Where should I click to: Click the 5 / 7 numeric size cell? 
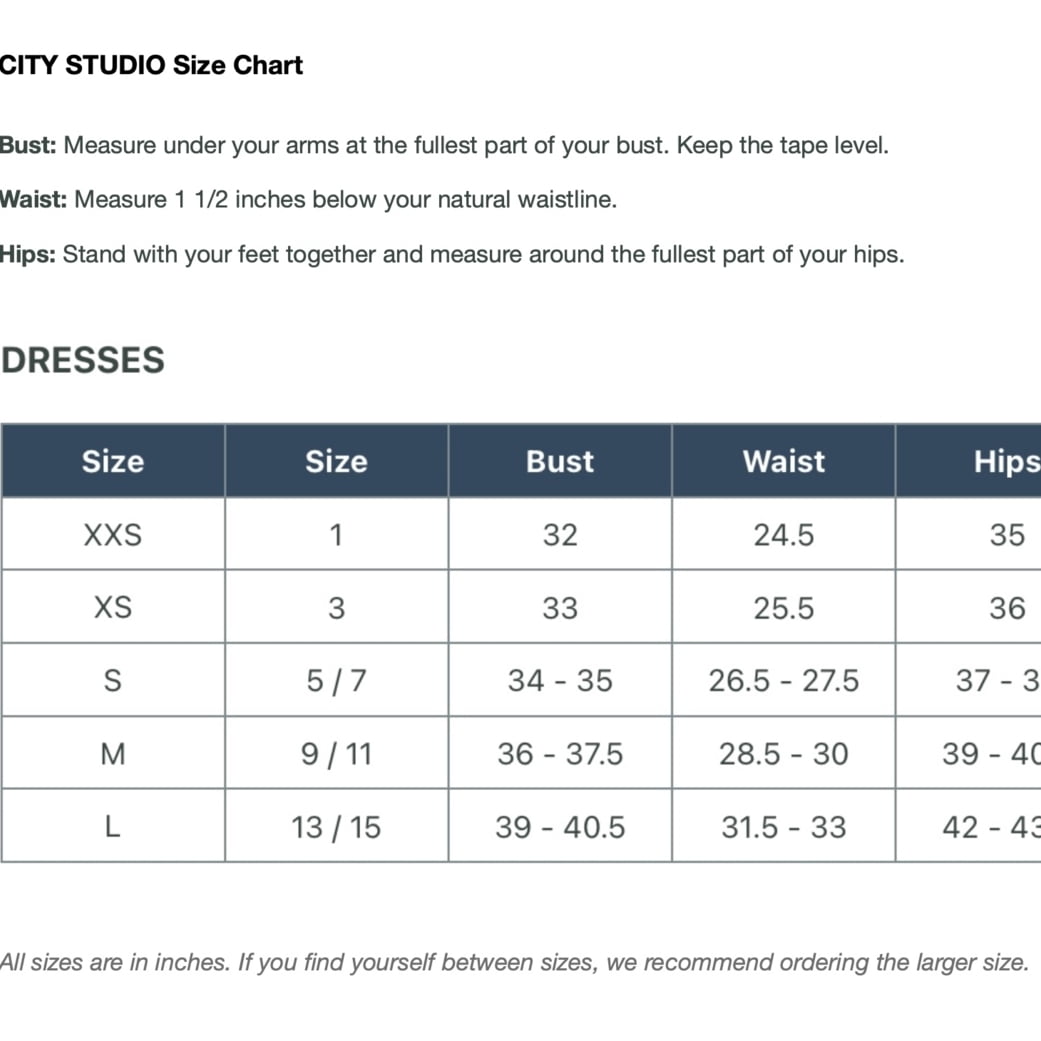(337, 681)
